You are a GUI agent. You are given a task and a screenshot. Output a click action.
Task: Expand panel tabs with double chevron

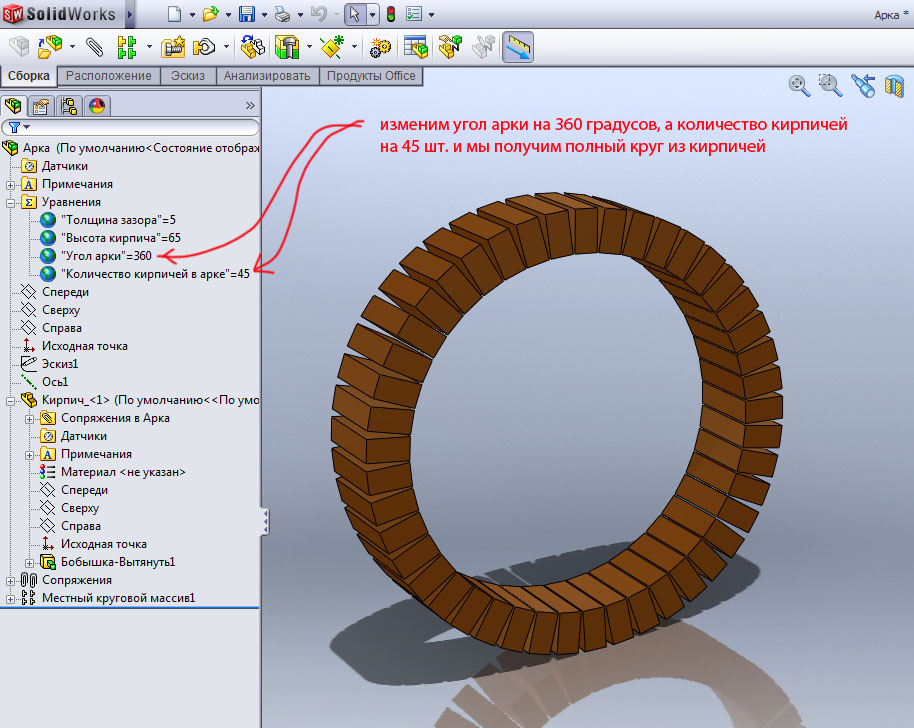coord(250,105)
